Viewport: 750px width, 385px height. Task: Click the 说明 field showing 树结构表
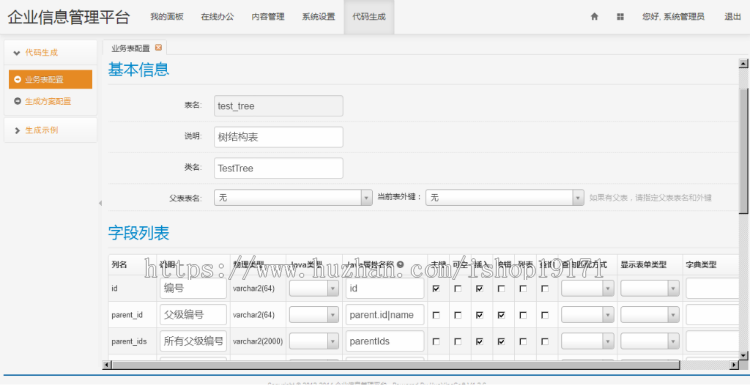pos(279,137)
